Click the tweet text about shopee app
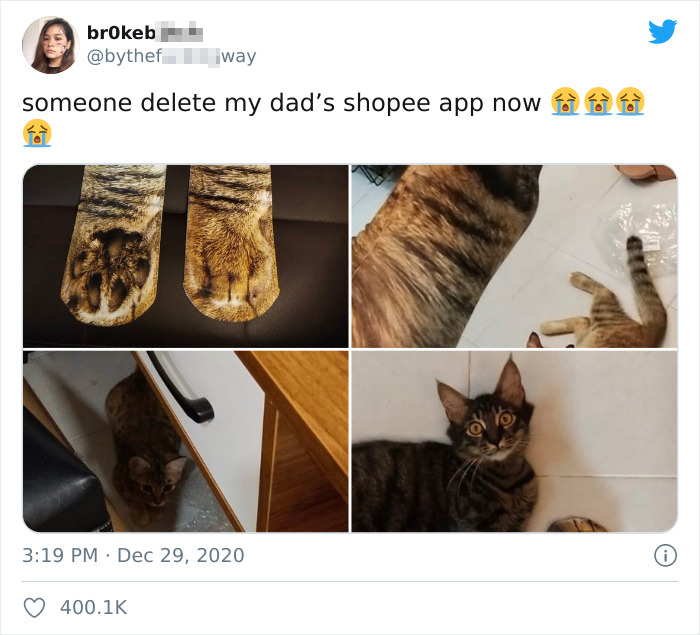 (281, 103)
